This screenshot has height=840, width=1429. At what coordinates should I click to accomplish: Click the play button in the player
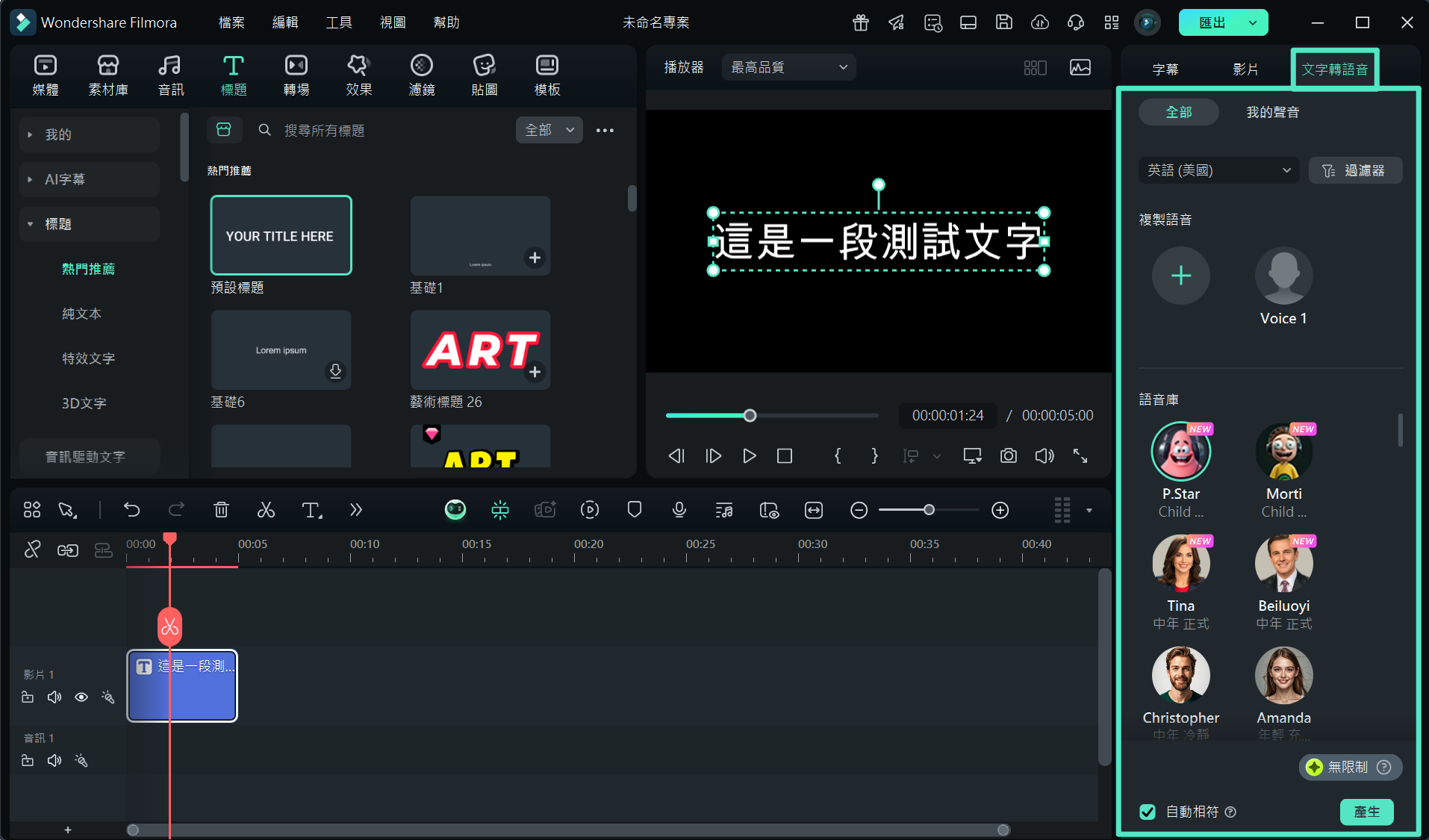pos(749,455)
